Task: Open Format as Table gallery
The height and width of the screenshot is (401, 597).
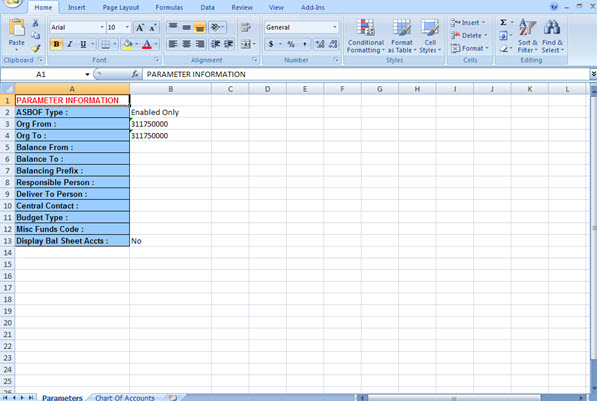Action: click(x=402, y=36)
